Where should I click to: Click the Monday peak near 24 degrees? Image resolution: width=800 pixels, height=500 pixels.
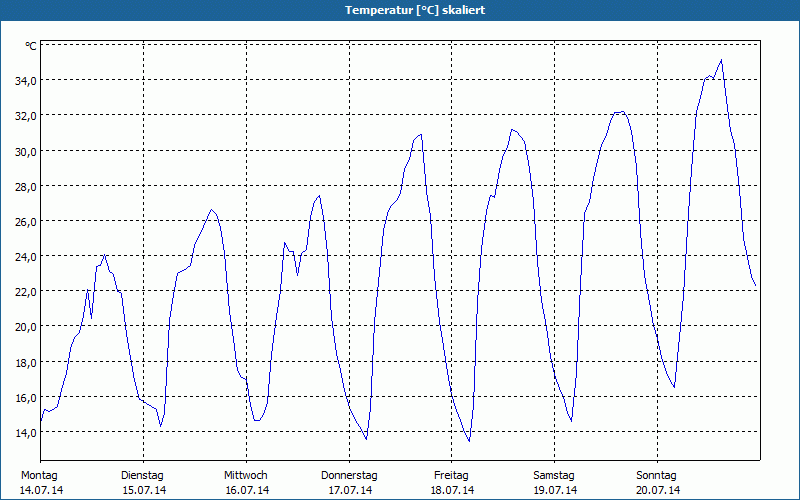(x=105, y=255)
